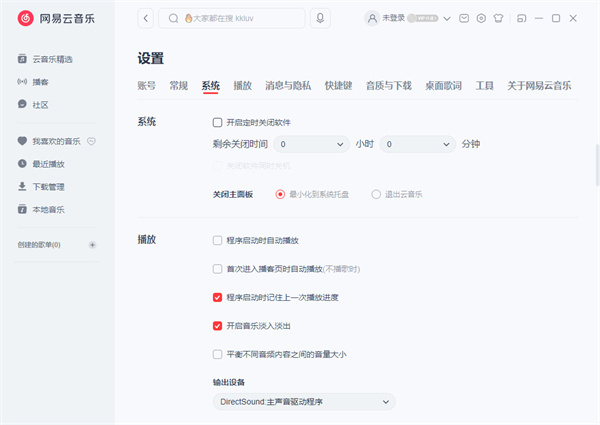Go back with the left arrow button
The image size is (600, 425).
point(146,18)
